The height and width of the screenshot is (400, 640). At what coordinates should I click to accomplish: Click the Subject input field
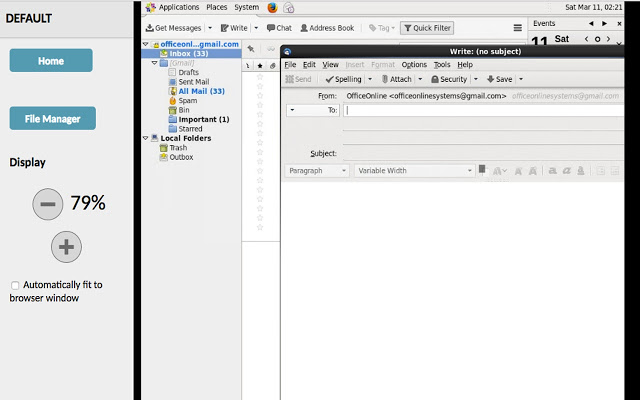483,153
